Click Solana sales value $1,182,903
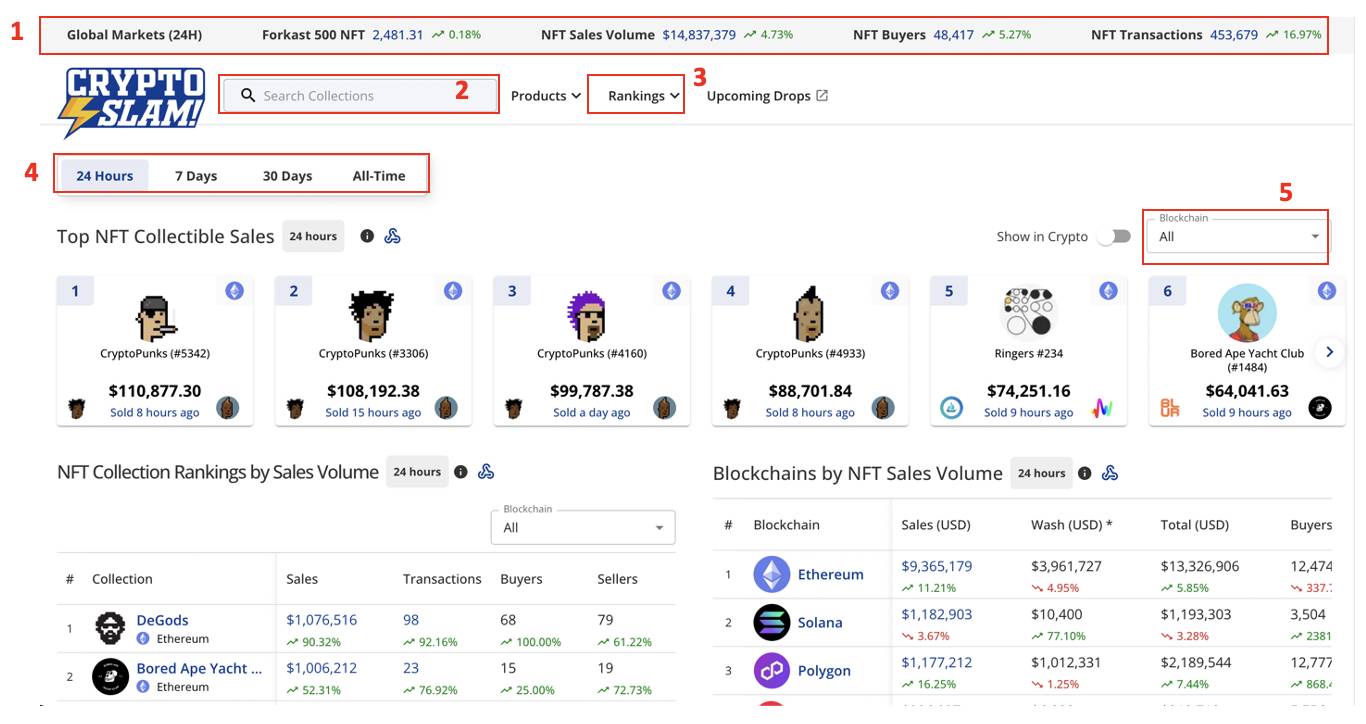 (937, 614)
